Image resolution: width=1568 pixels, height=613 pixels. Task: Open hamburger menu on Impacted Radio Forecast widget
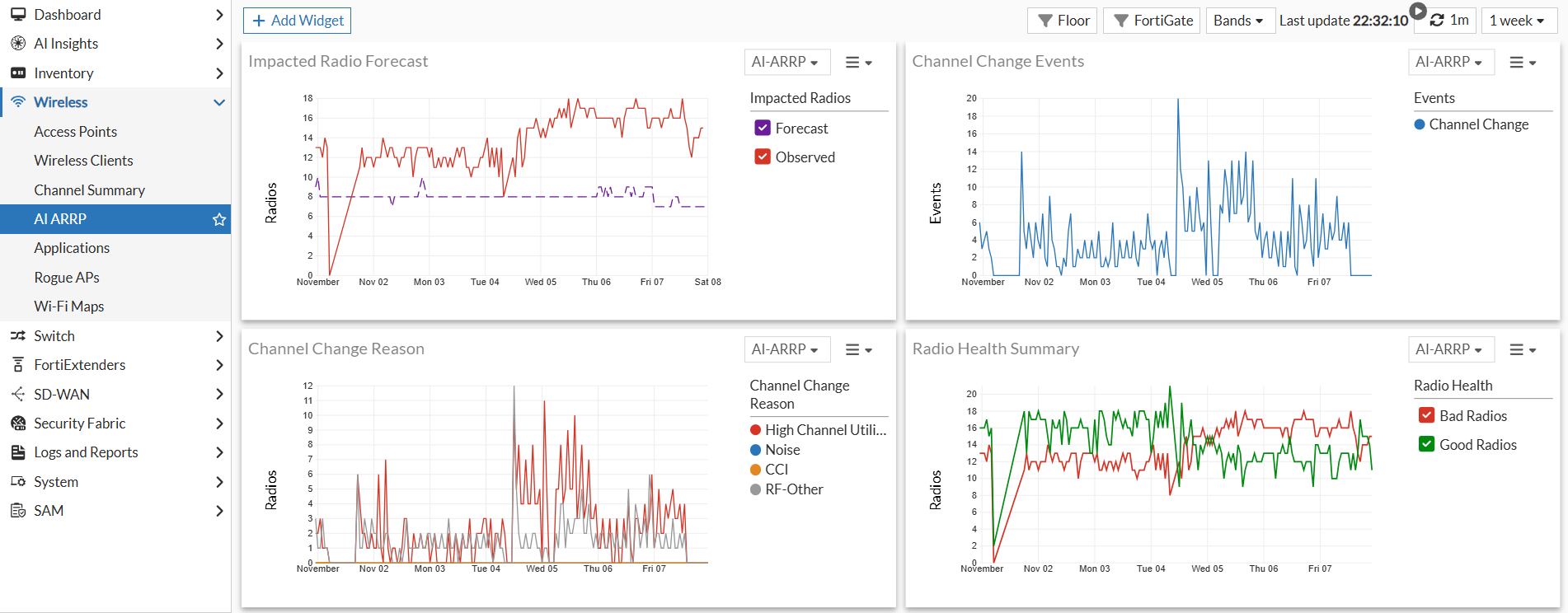858,62
